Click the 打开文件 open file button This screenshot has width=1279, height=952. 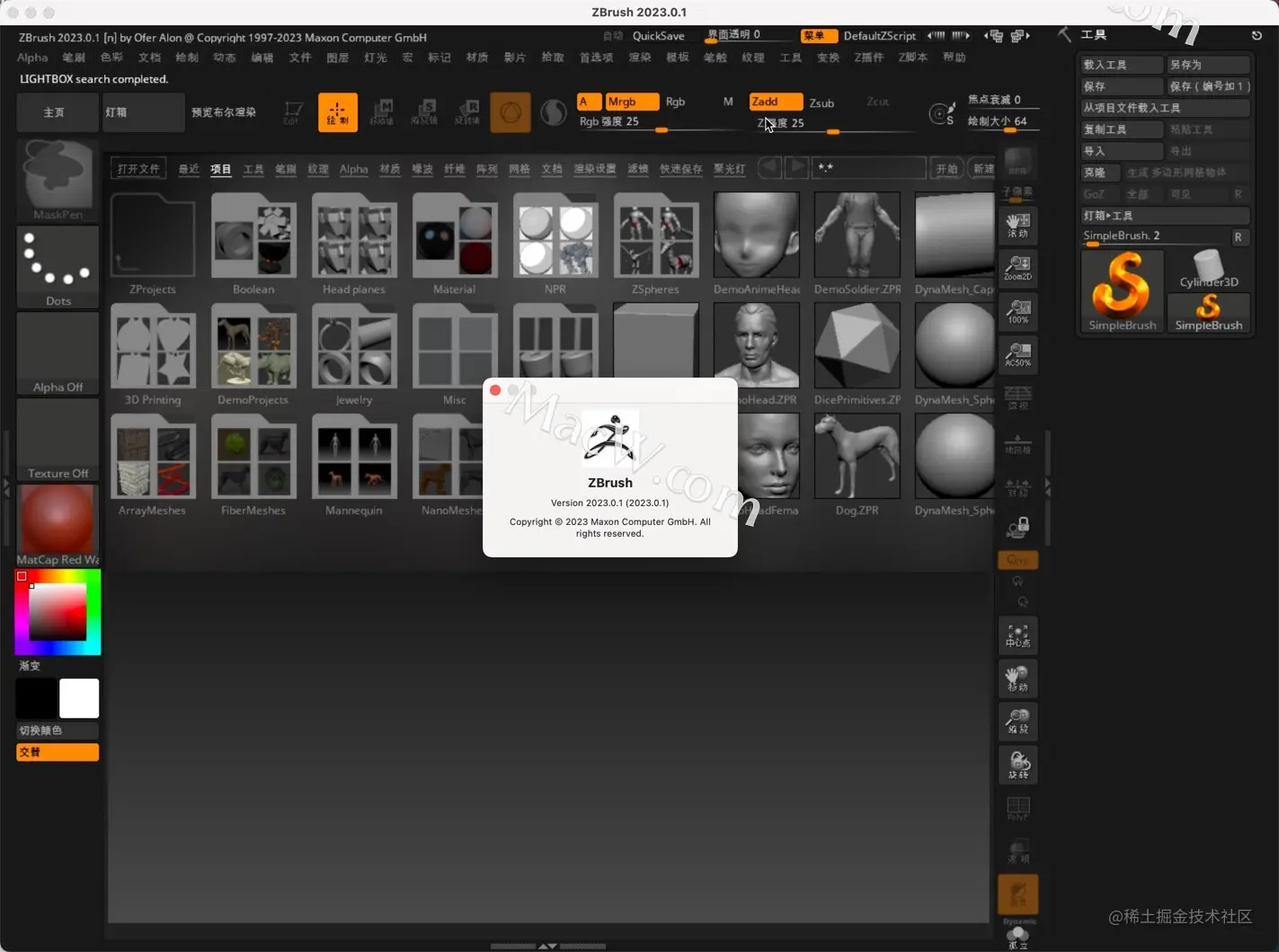point(138,168)
